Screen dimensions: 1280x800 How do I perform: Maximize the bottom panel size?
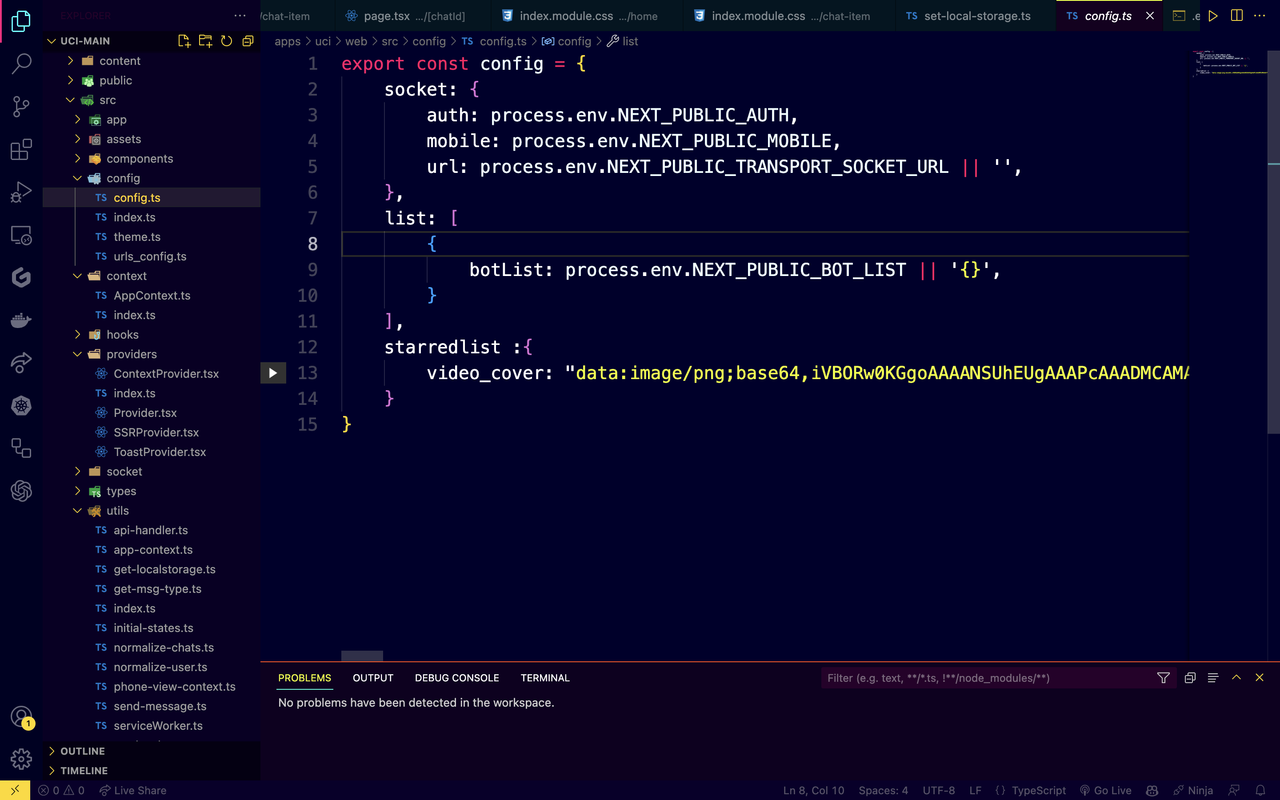pos(1236,678)
